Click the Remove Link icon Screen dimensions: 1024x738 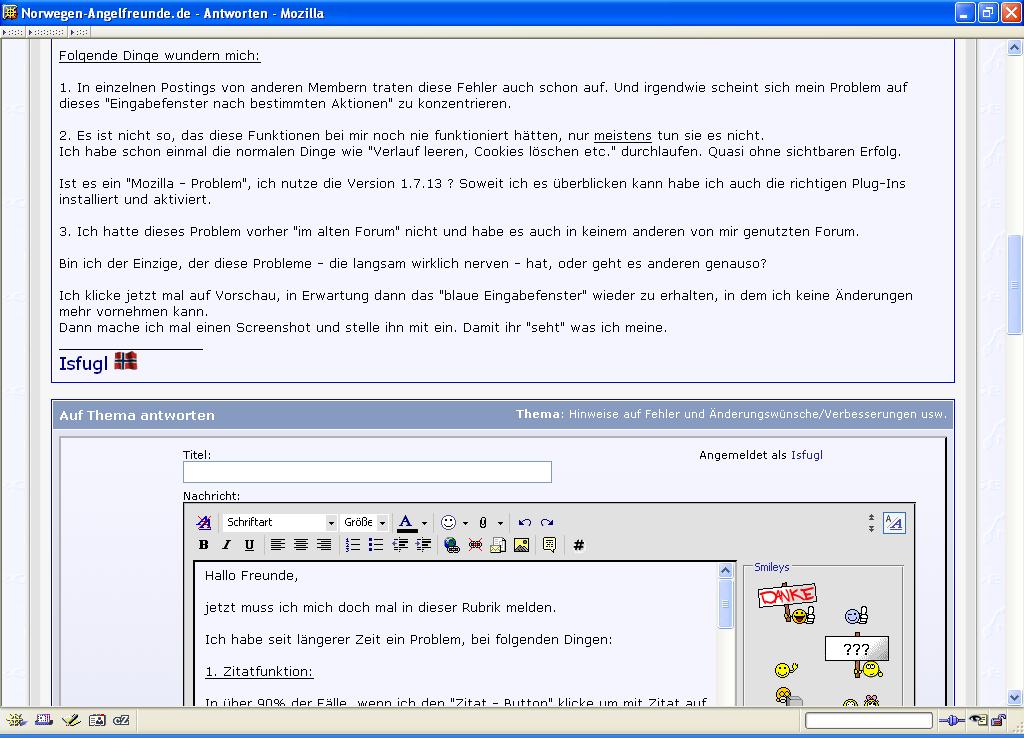475,545
